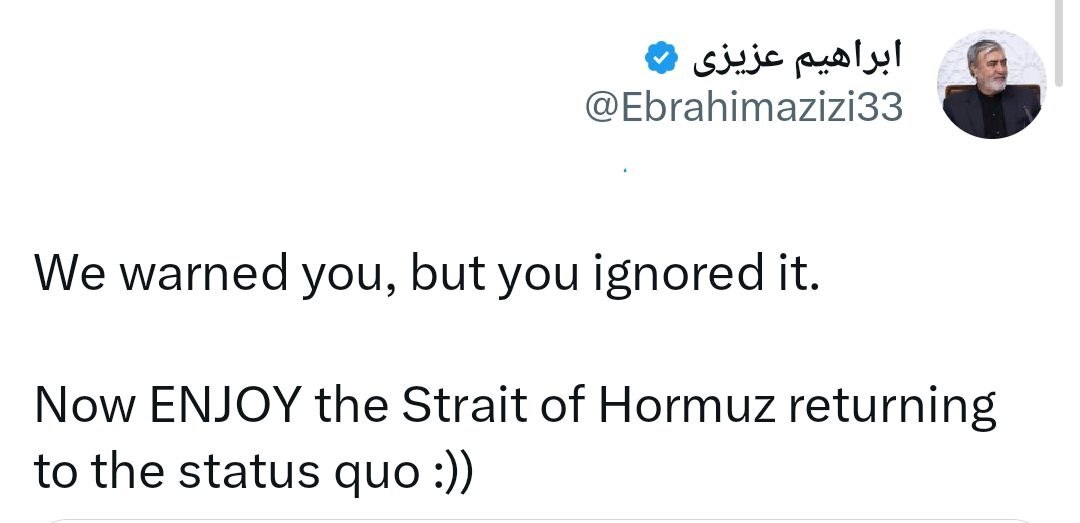Click the first name ابراهیم in display name
Screen dimensions: 1080x523
[852, 59]
